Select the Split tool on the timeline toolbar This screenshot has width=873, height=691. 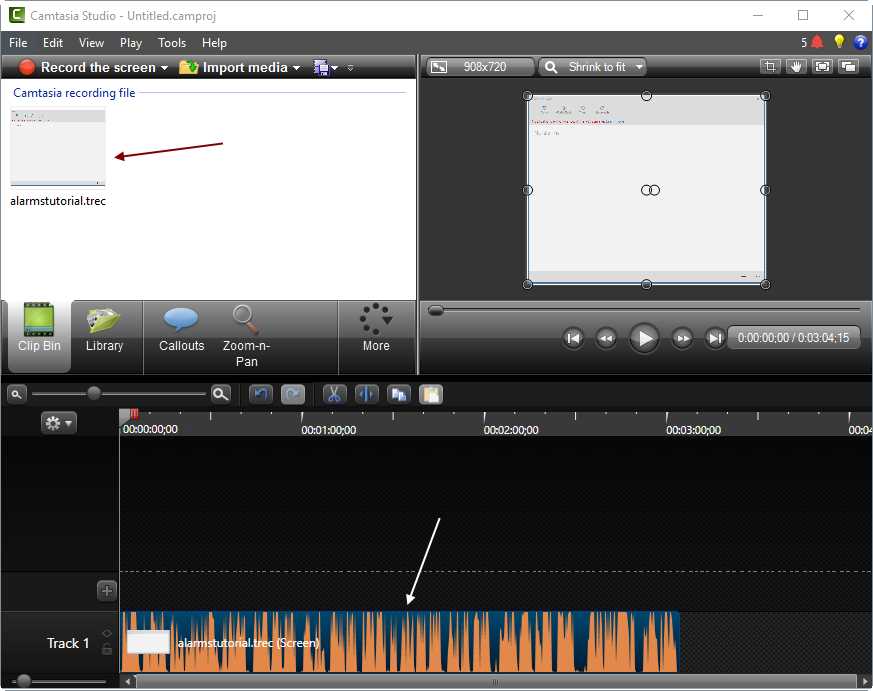(x=367, y=394)
